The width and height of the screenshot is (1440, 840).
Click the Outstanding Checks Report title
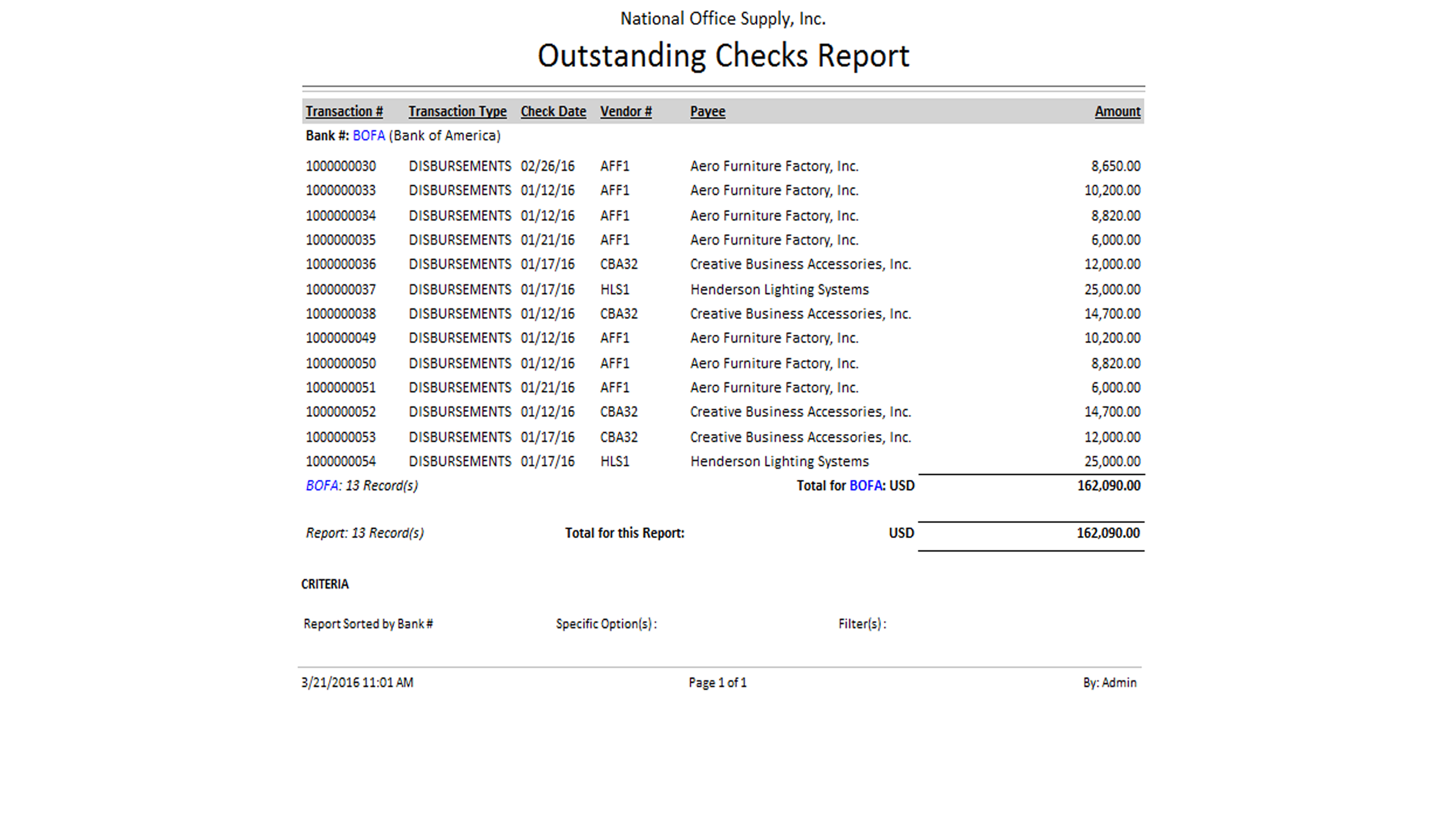(723, 56)
